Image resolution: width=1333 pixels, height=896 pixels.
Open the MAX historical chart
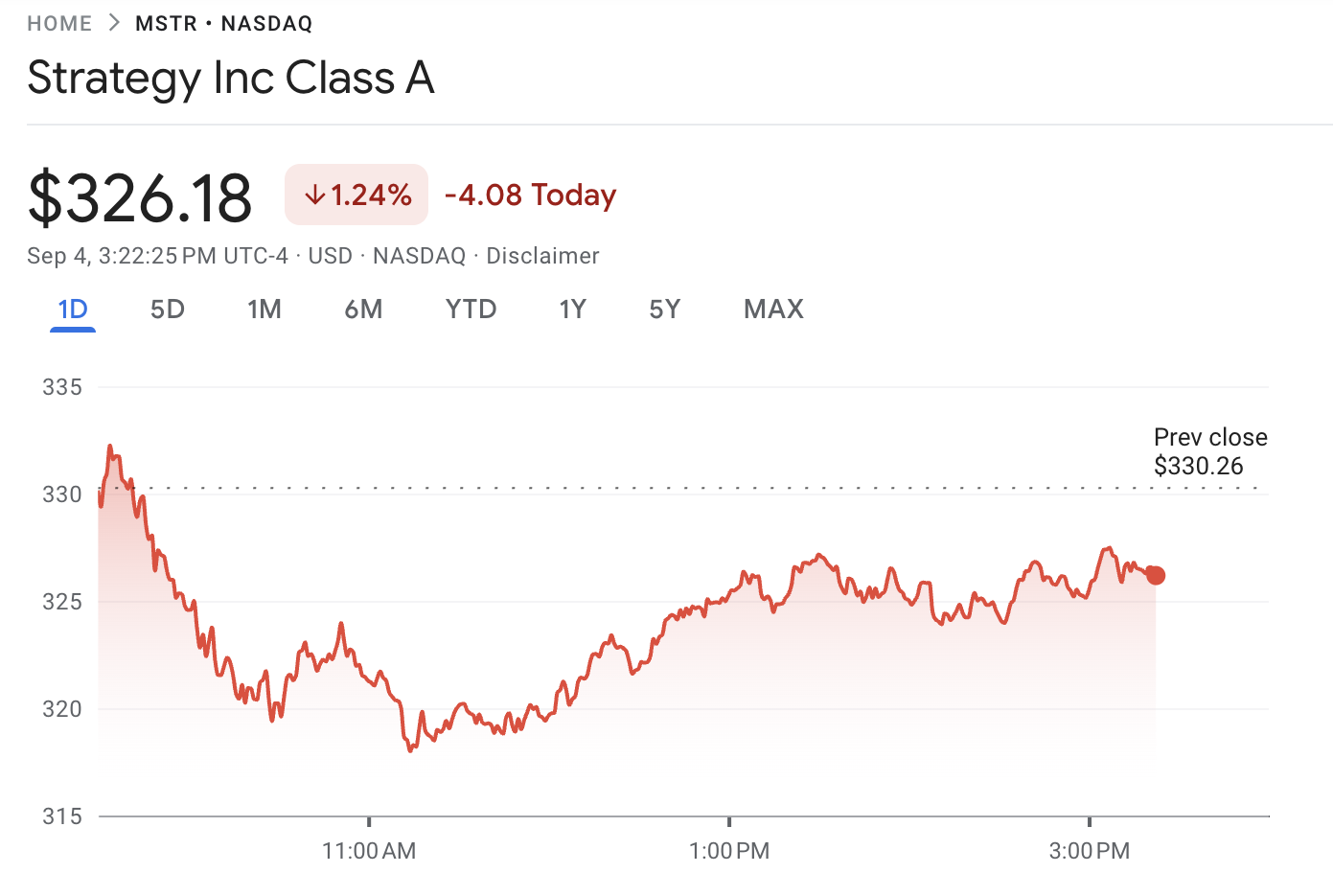pyautogui.click(x=773, y=309)
